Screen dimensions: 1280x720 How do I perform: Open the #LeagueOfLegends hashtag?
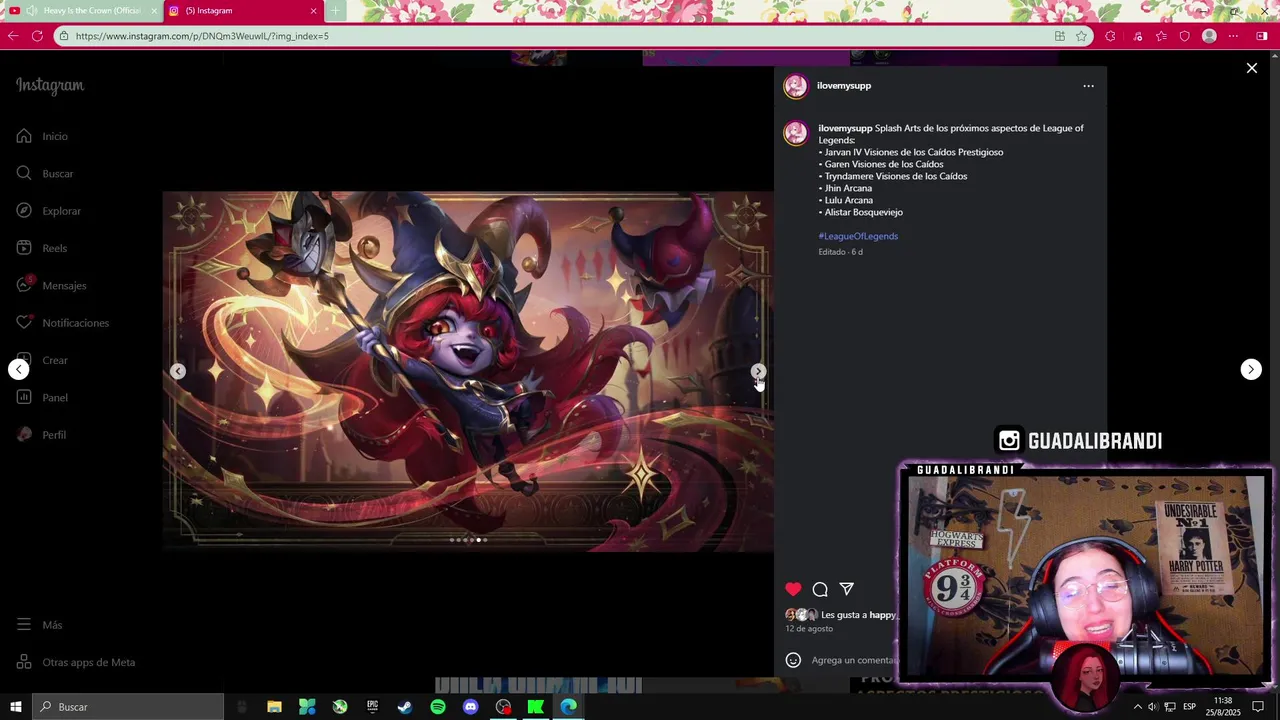(858, 236)
